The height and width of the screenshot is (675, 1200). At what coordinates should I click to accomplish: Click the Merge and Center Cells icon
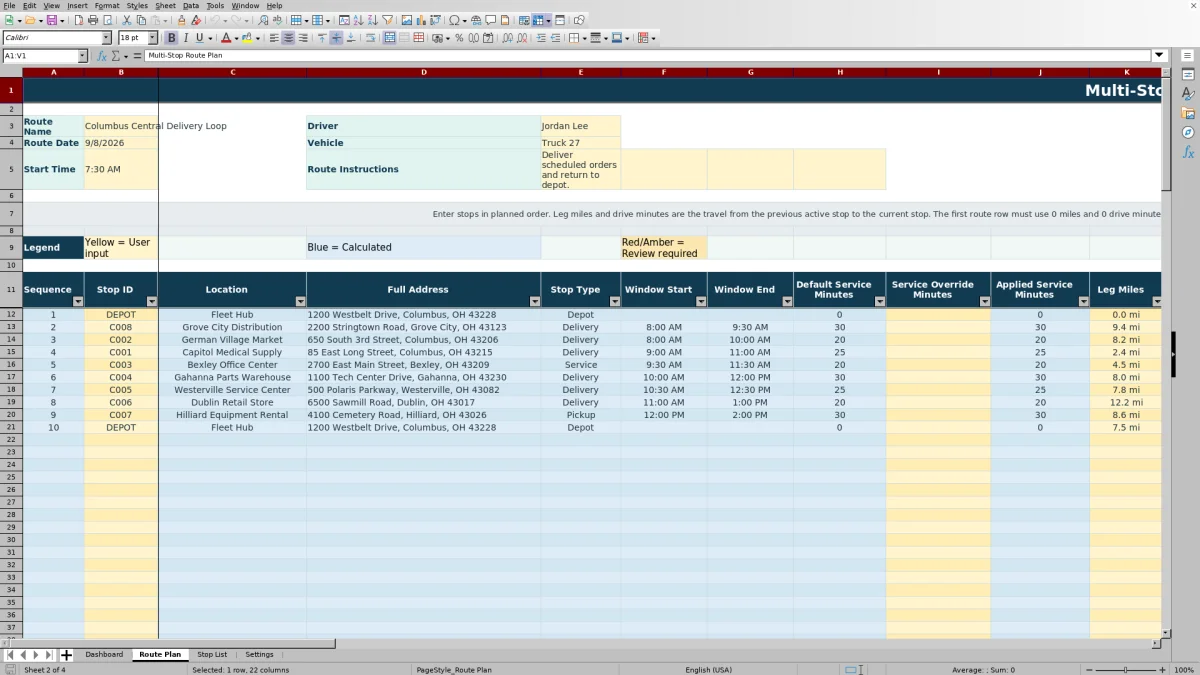point(389,38)
